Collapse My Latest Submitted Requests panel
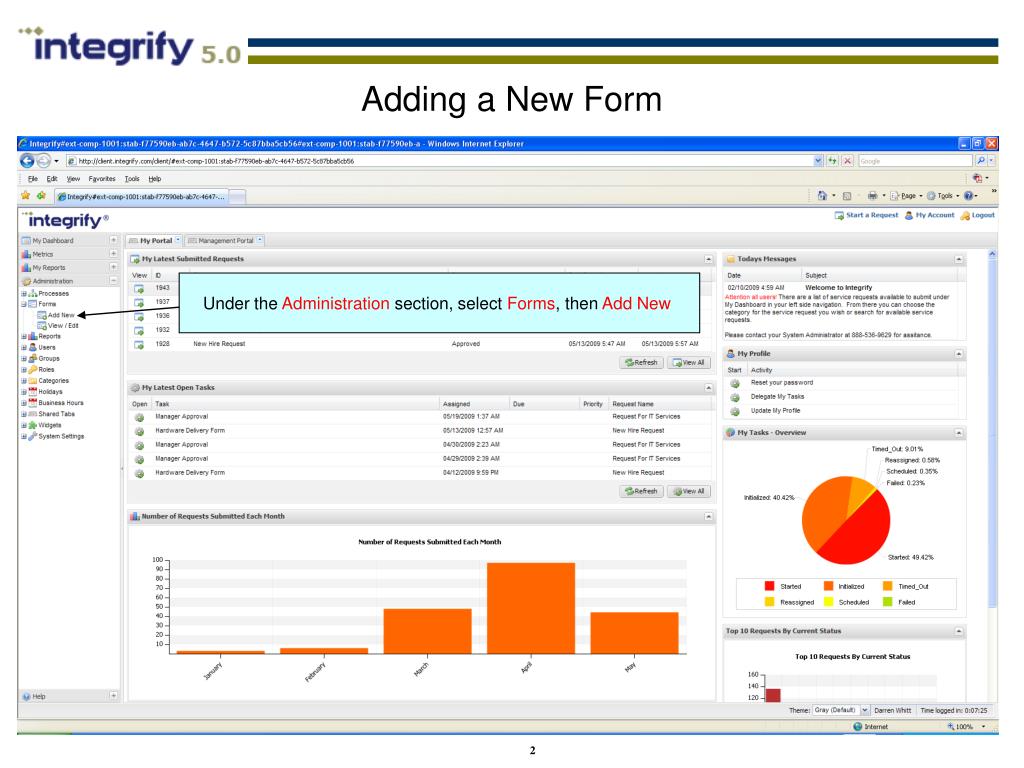The width and height of the screenshot is (1024, 768). [709, 259]
